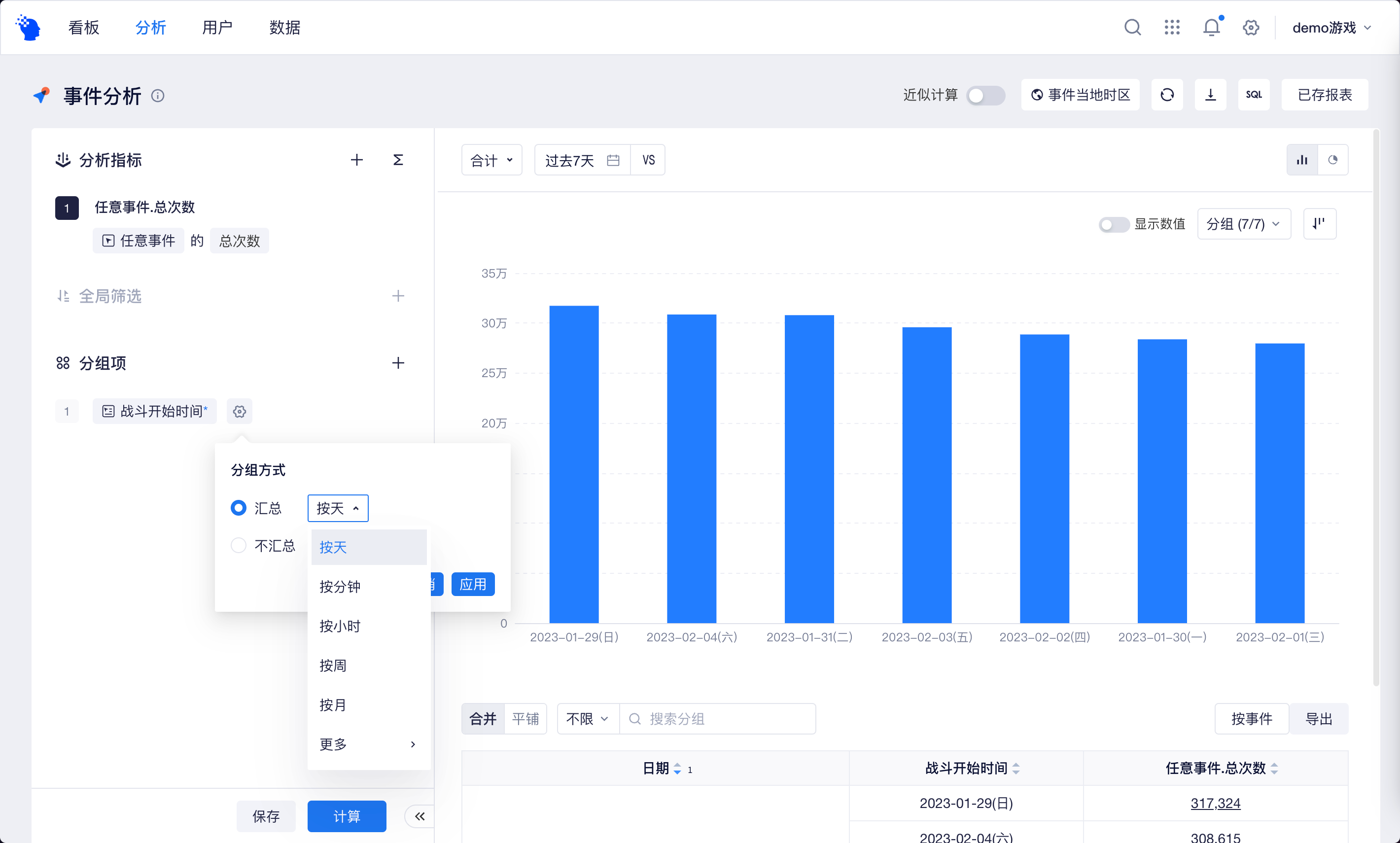Screen dimensions: 1400x843
Task: Choose 按小时 in the list
Action: pyautogui.click(x=369, y=626)
